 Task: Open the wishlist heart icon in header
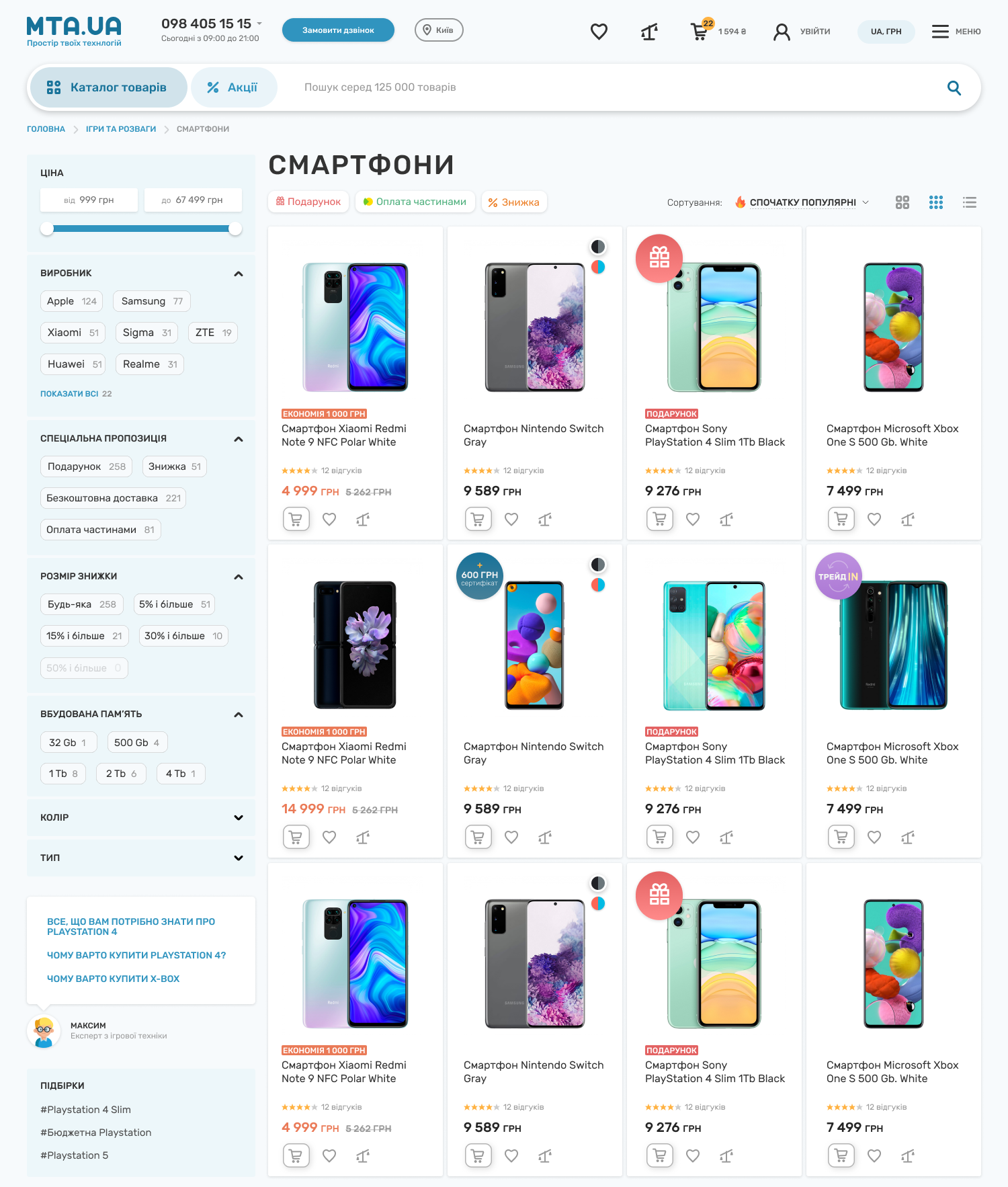tap(599, 32)
